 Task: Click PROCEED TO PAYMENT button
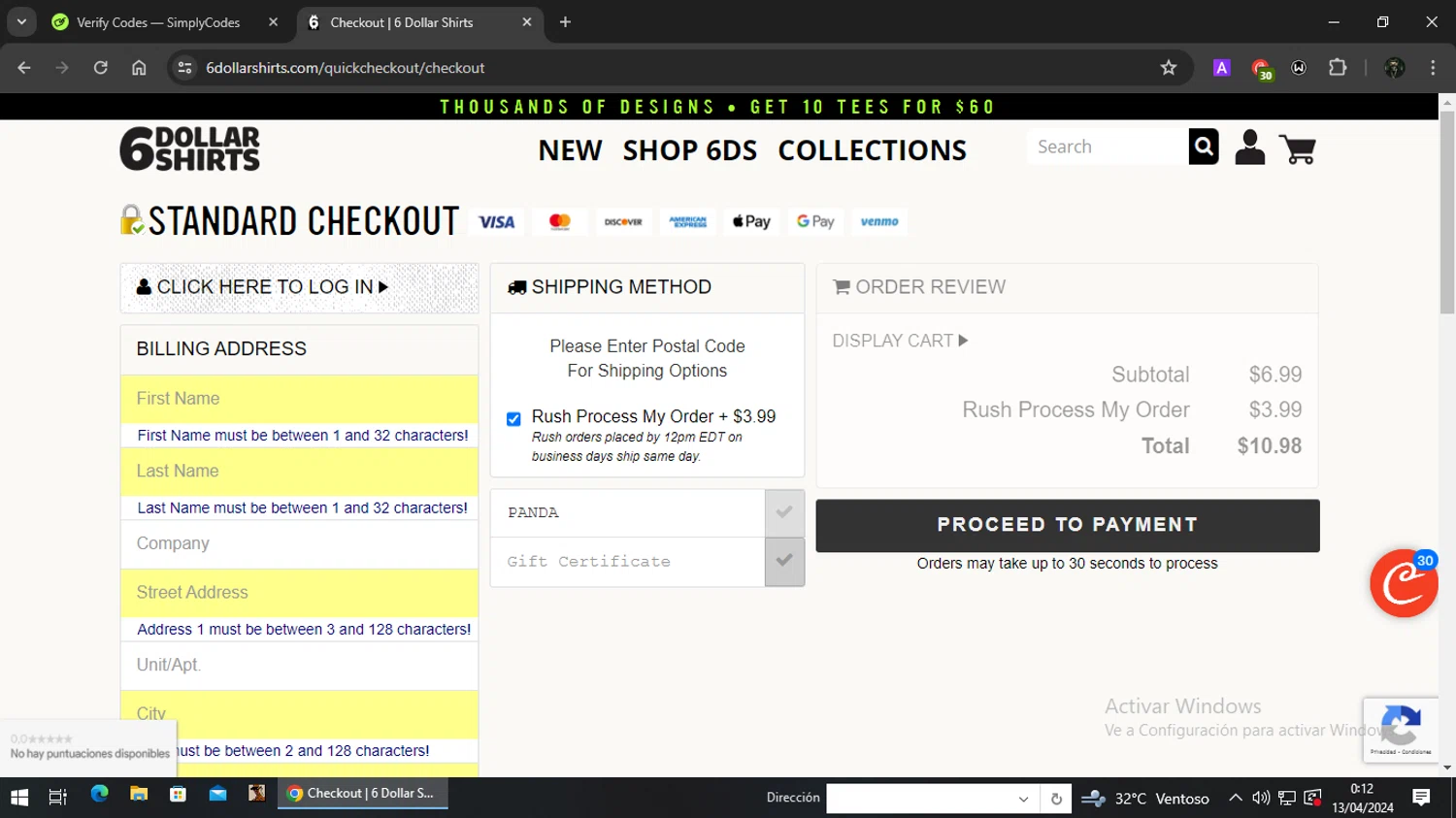click(x=1068, y=525)
